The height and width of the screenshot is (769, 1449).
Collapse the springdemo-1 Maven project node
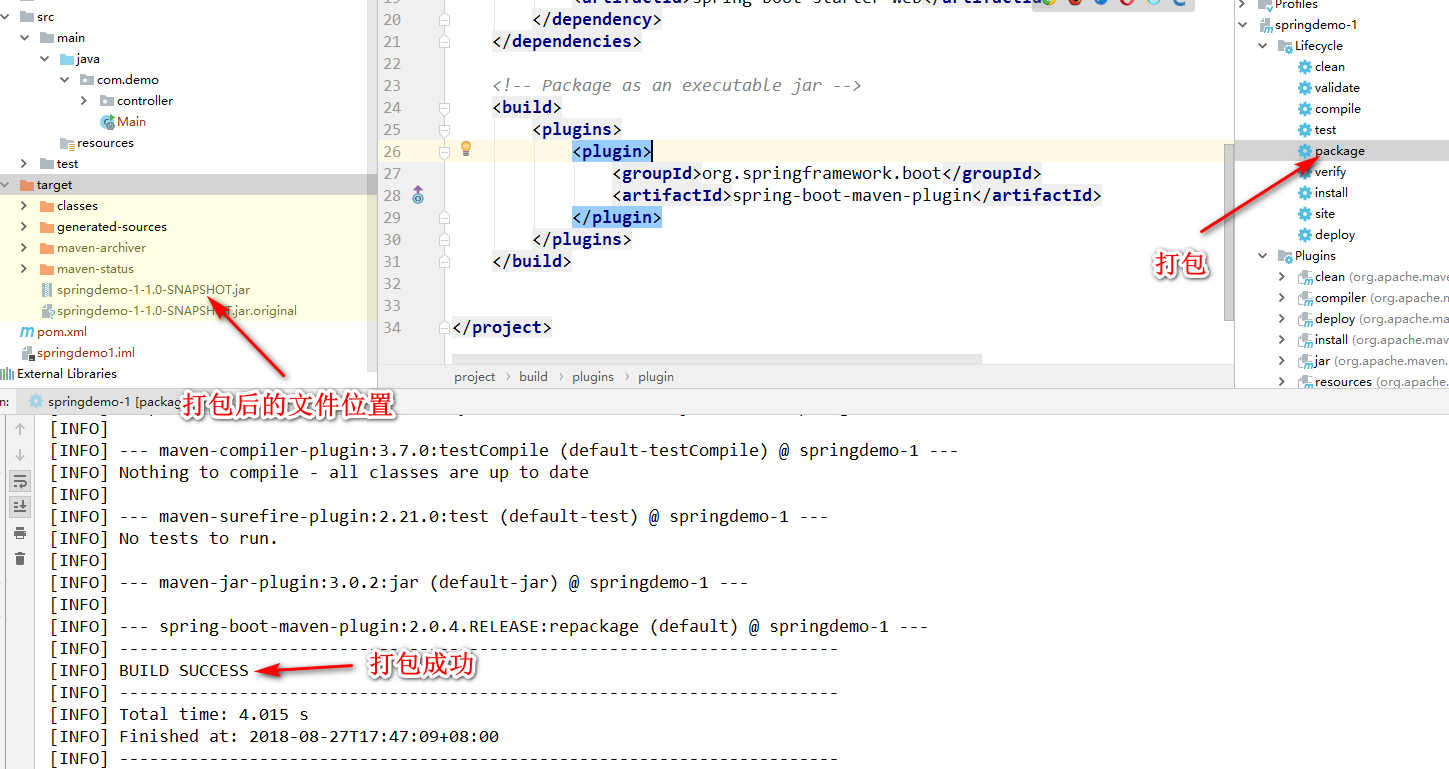[x=1243, y=25]
